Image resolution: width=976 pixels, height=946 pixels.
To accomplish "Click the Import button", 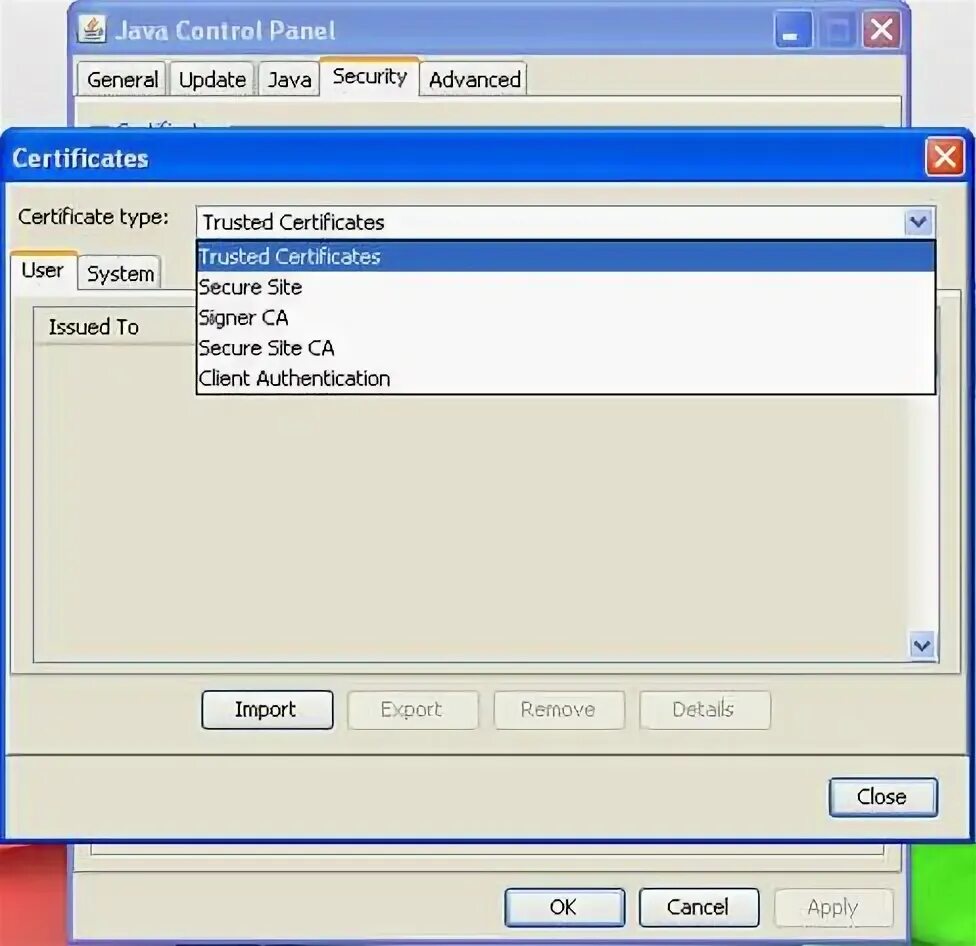I will point(267,710).
